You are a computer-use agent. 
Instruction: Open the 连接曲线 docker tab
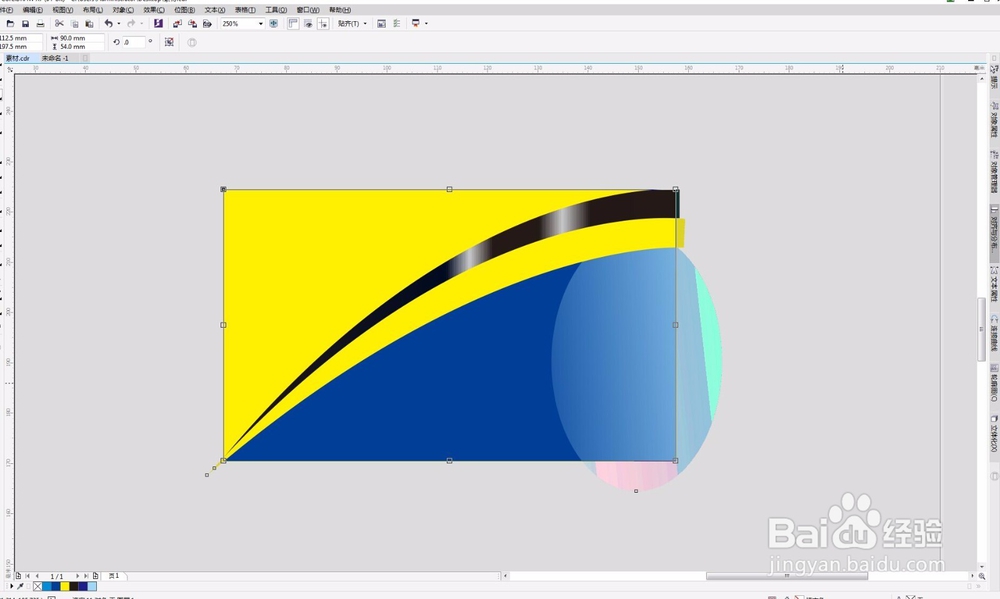tap(994, 333)
